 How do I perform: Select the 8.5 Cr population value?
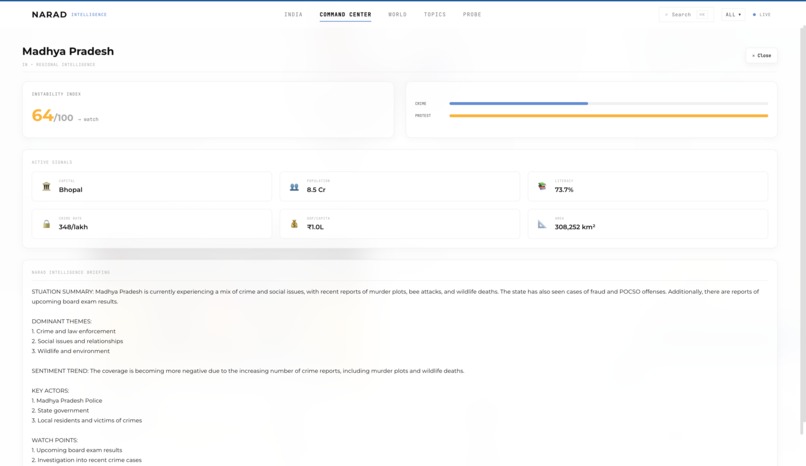coord(316,190)
